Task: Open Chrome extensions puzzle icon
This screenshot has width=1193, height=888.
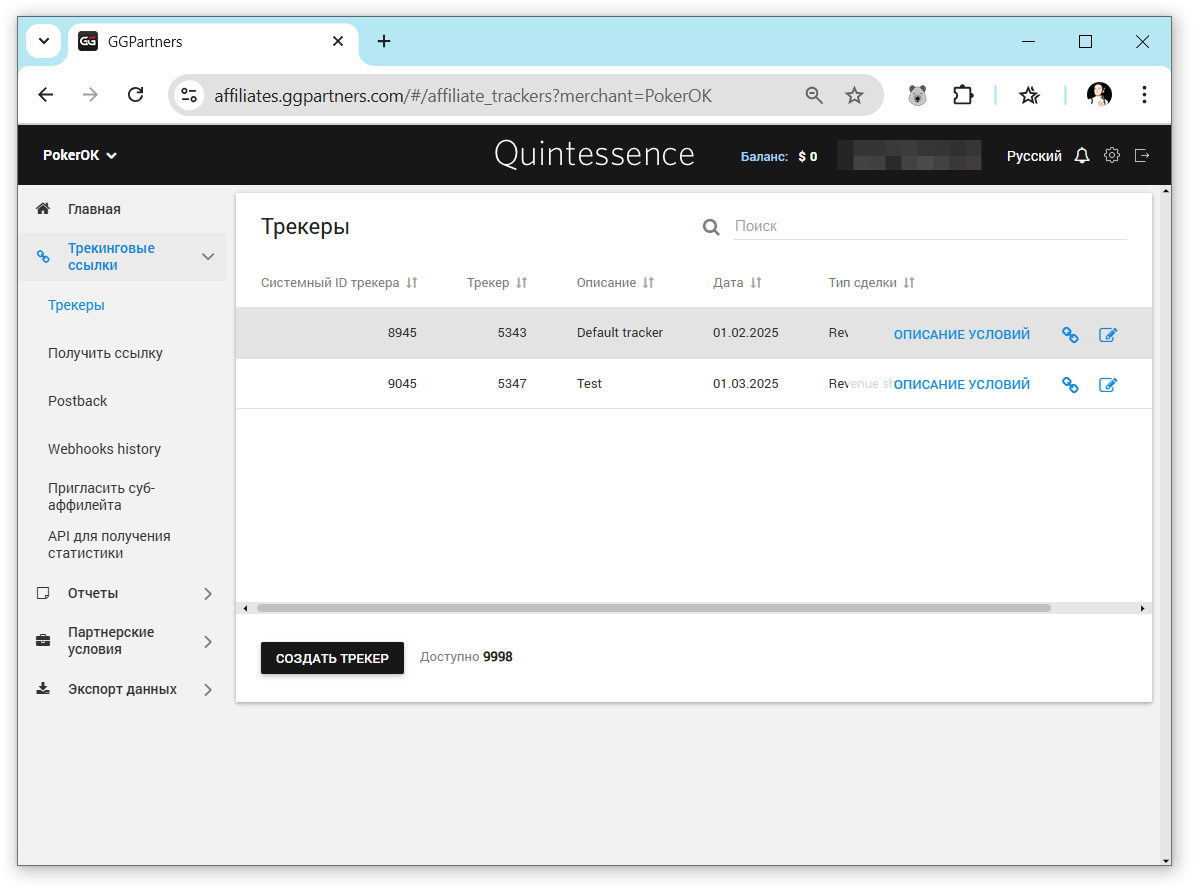Action: [x=962, y=95]
